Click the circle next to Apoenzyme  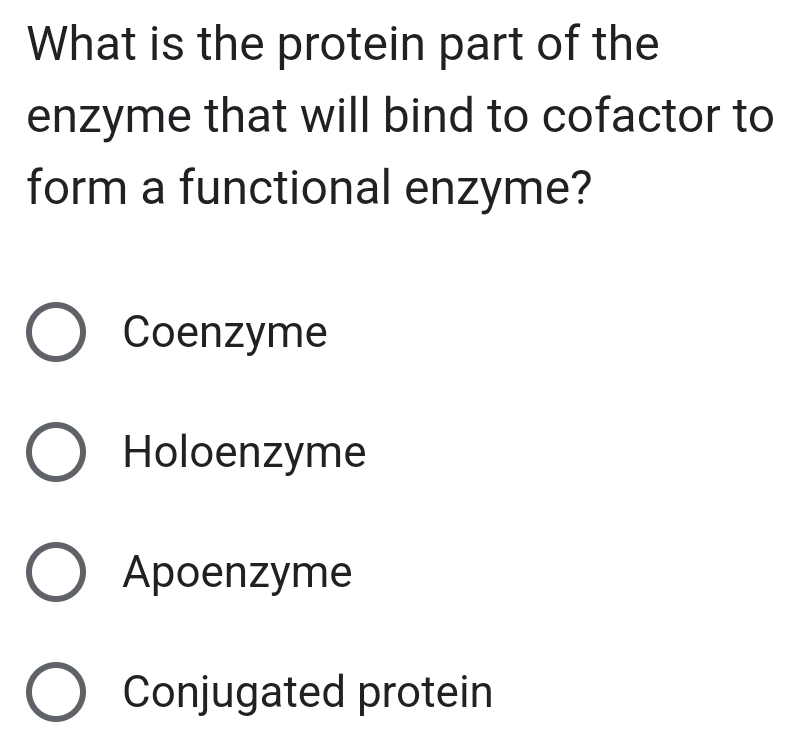click(x=55, y=572)
